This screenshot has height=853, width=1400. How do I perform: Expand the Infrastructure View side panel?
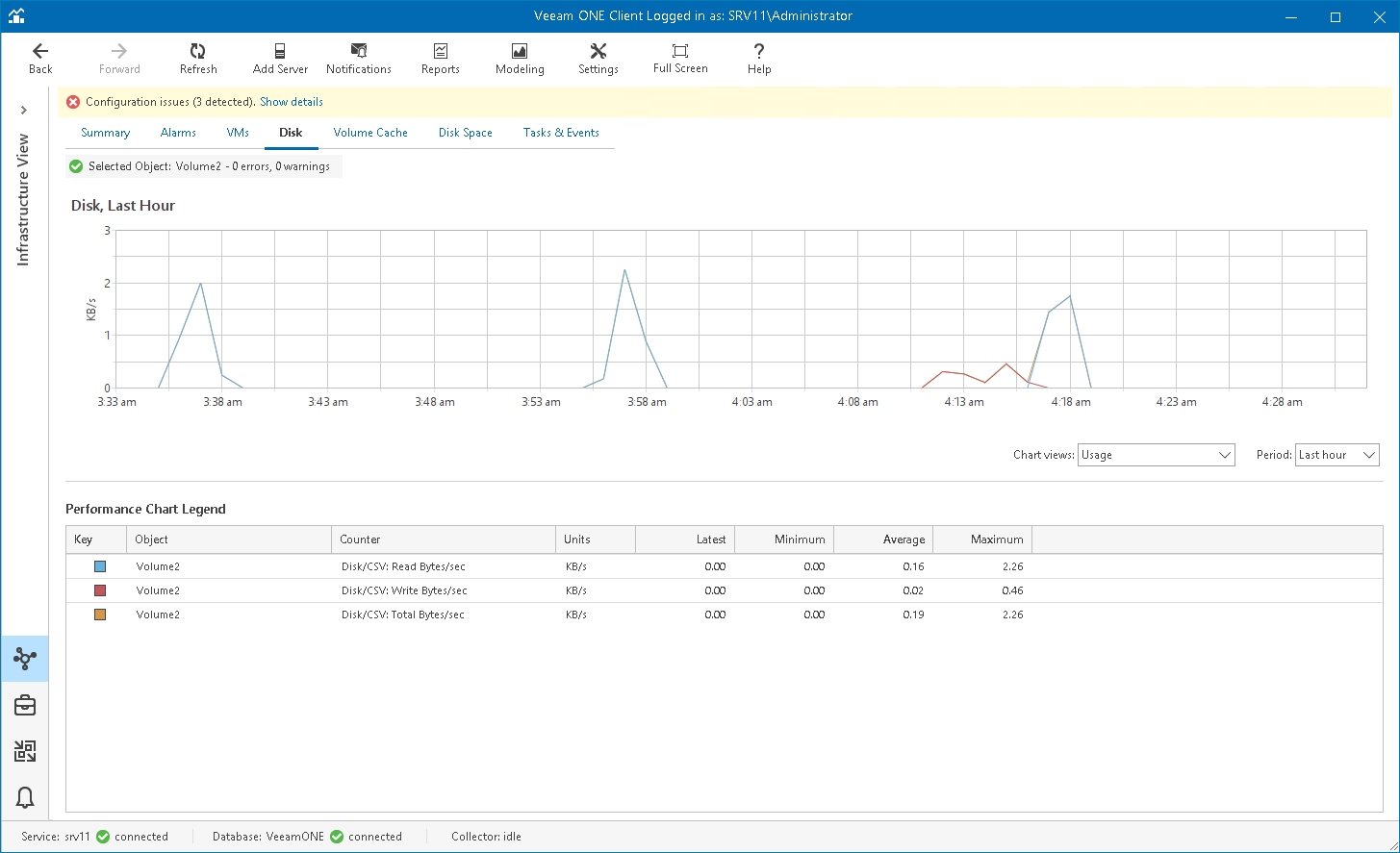click(24, 111)
